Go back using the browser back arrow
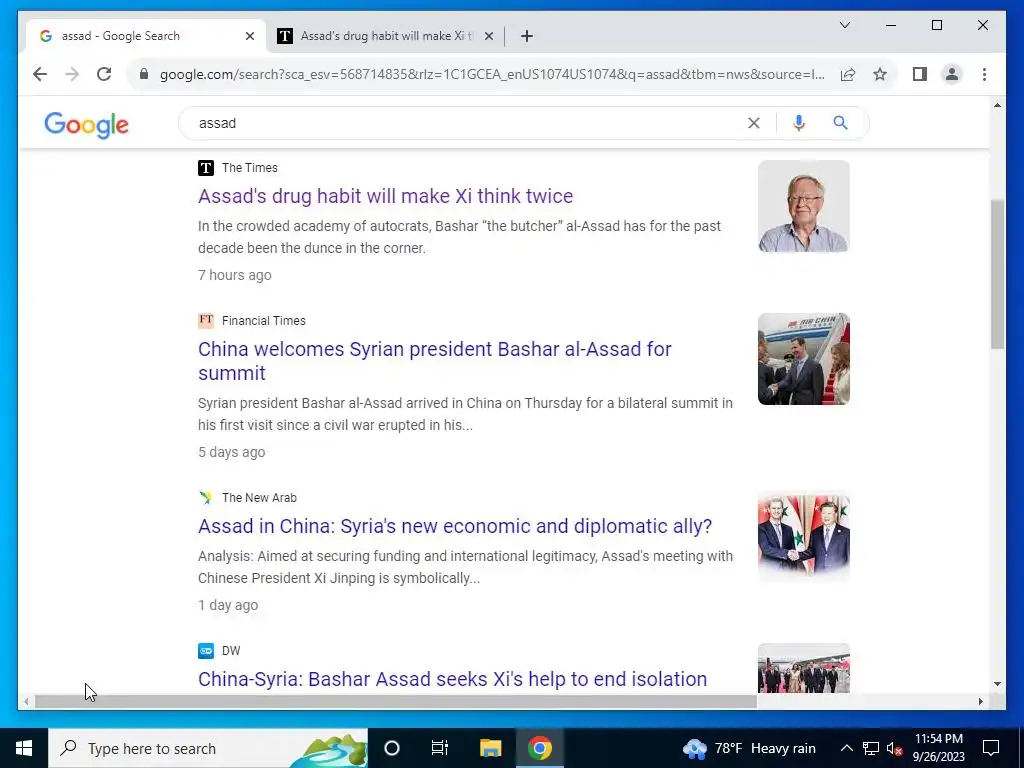The height and width of the screenshot is (768, 1024). coord(40,74)
